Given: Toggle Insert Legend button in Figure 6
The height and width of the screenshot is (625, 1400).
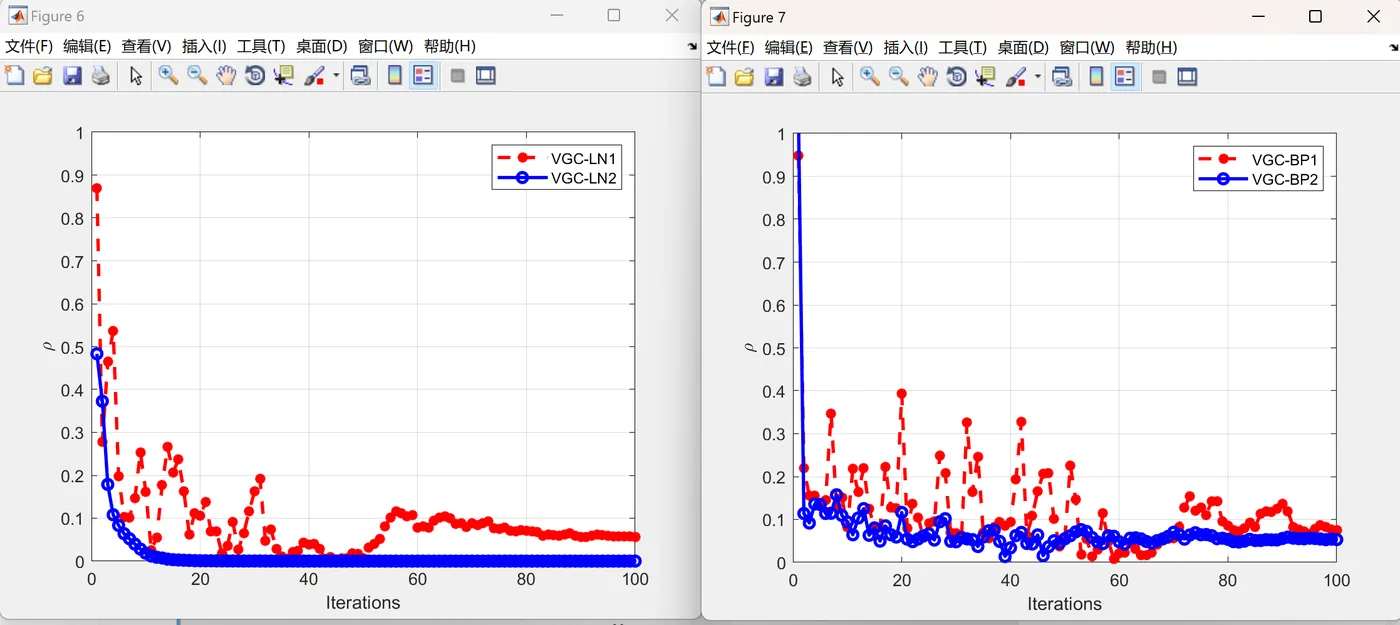Looking at the screenshot, I should (x=423, y=75).
